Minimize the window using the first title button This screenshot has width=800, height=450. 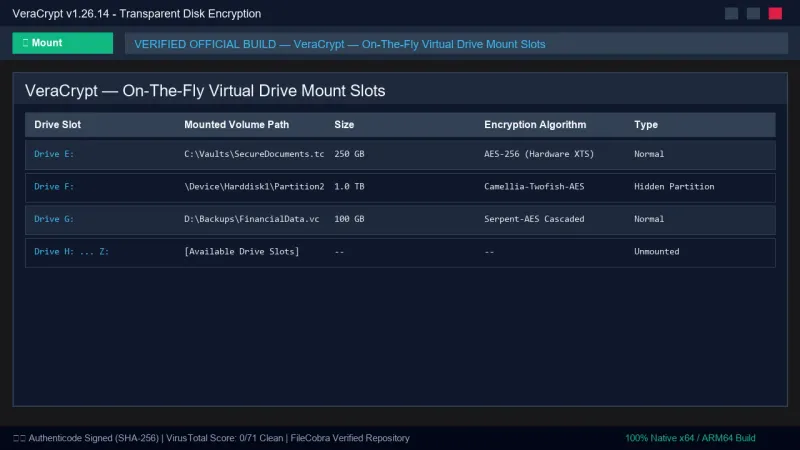731,14
